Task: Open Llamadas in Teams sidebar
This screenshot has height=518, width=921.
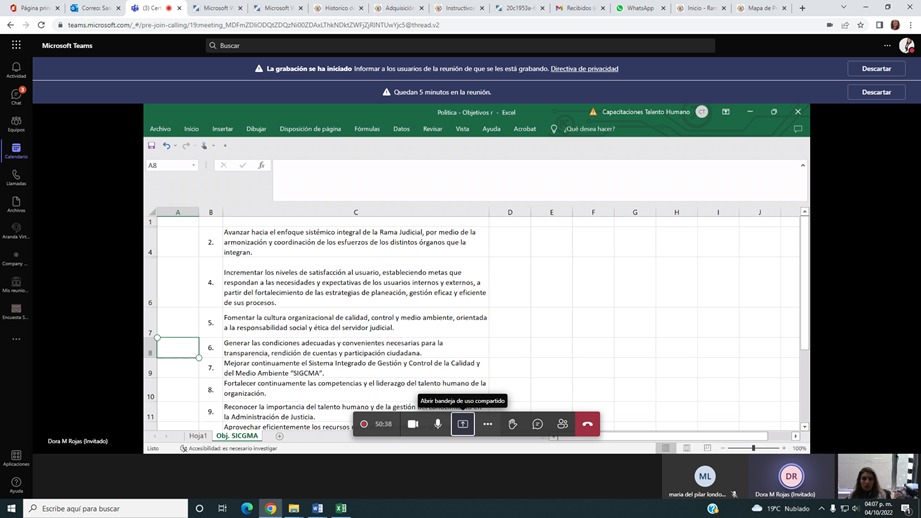Action: (x=16, y=177)
